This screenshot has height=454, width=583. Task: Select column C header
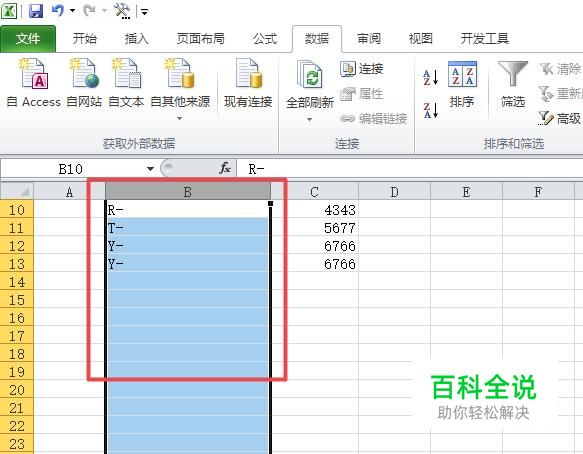tap(315, 191)
